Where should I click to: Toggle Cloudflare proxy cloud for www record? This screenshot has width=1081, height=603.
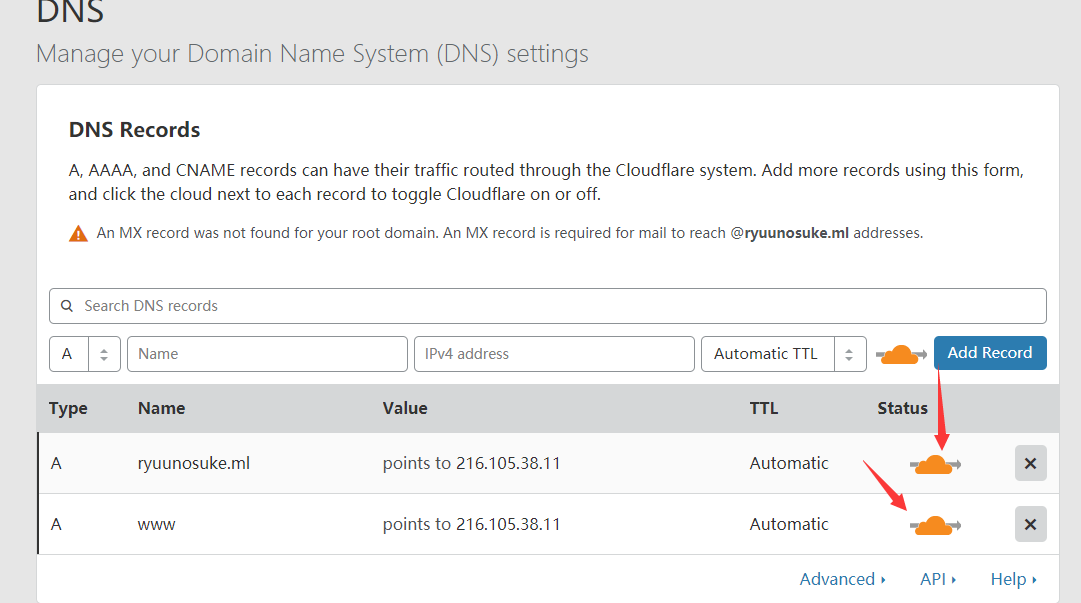tap(935, 526)
